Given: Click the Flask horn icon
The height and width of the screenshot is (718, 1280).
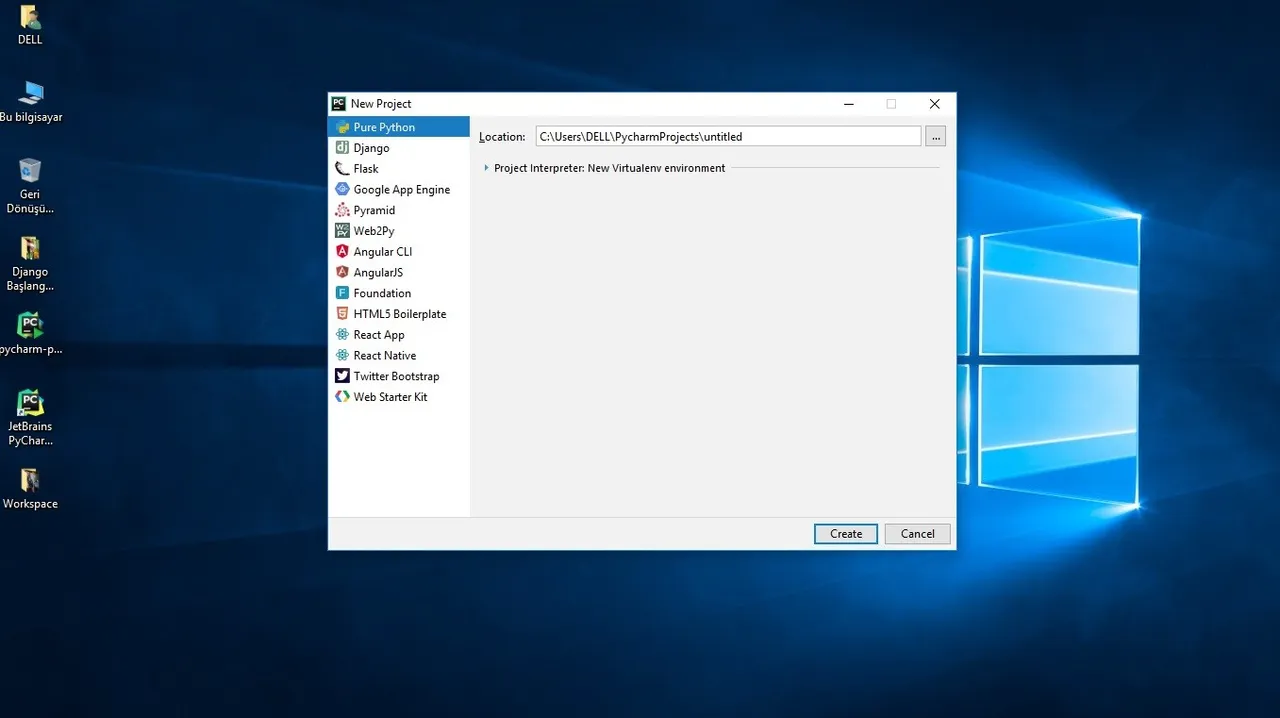Looking at the screenshot, I should (x=342, y=169).
